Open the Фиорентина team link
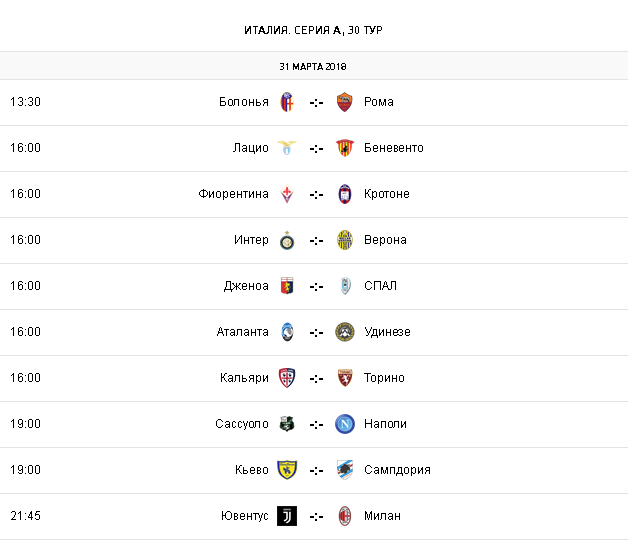Screen dimensions: 628x541 [x=233, y=194]
